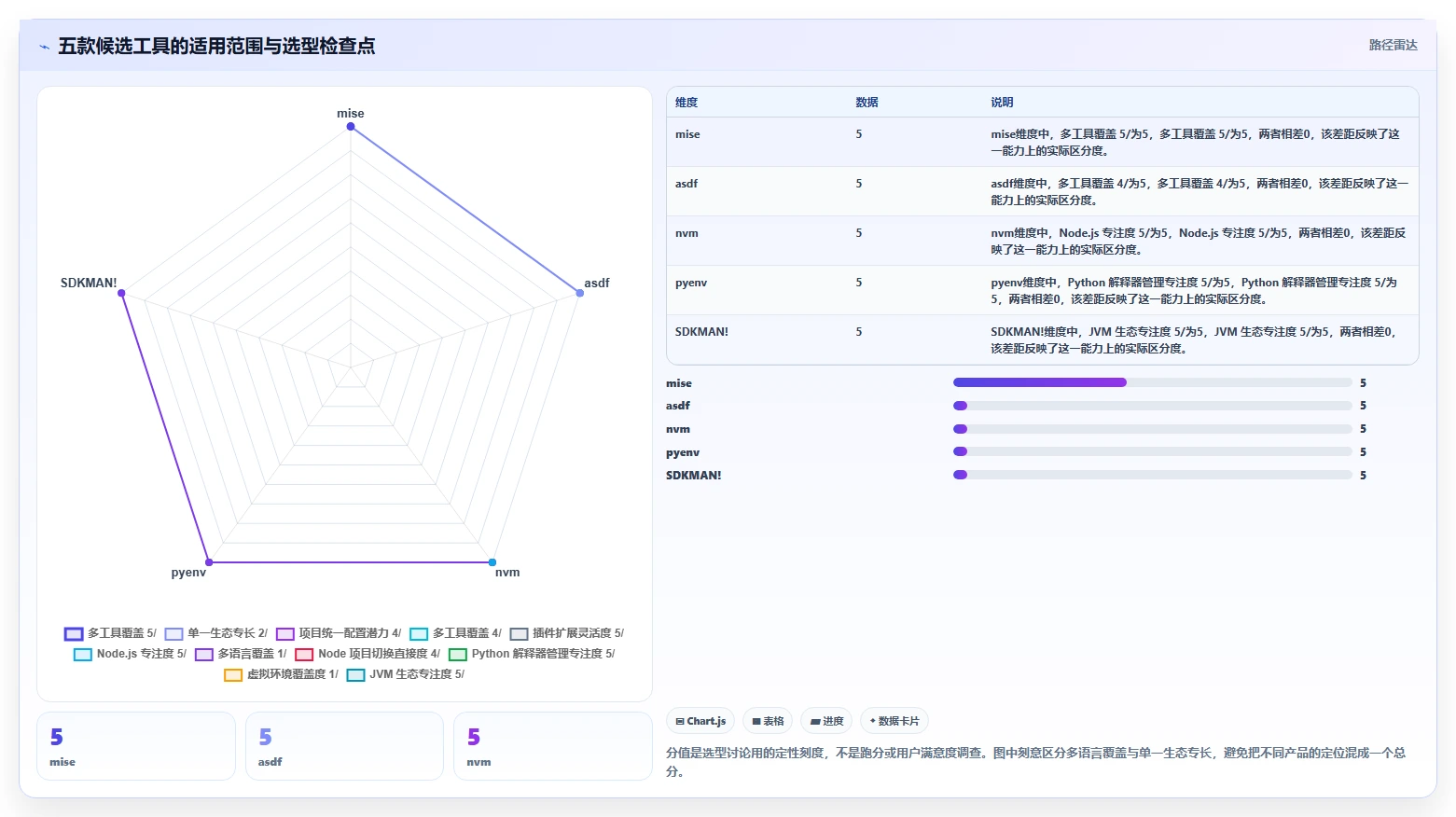Click the description starting 'SDKMAN!维度中'
Viewport: 1456px width, 817px height.
point(1194,340)
